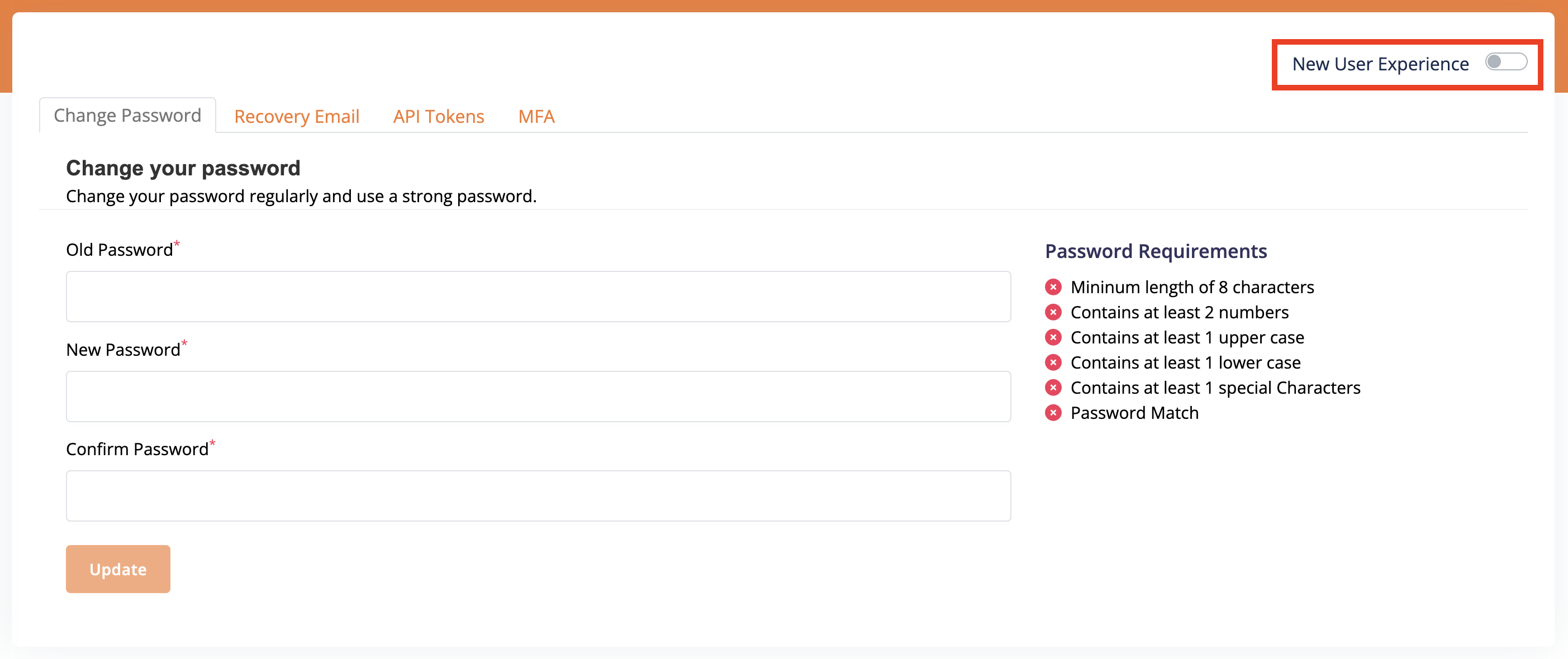Click the Update button
Viewport: 1568px width, 659px height.
(118, 569)
